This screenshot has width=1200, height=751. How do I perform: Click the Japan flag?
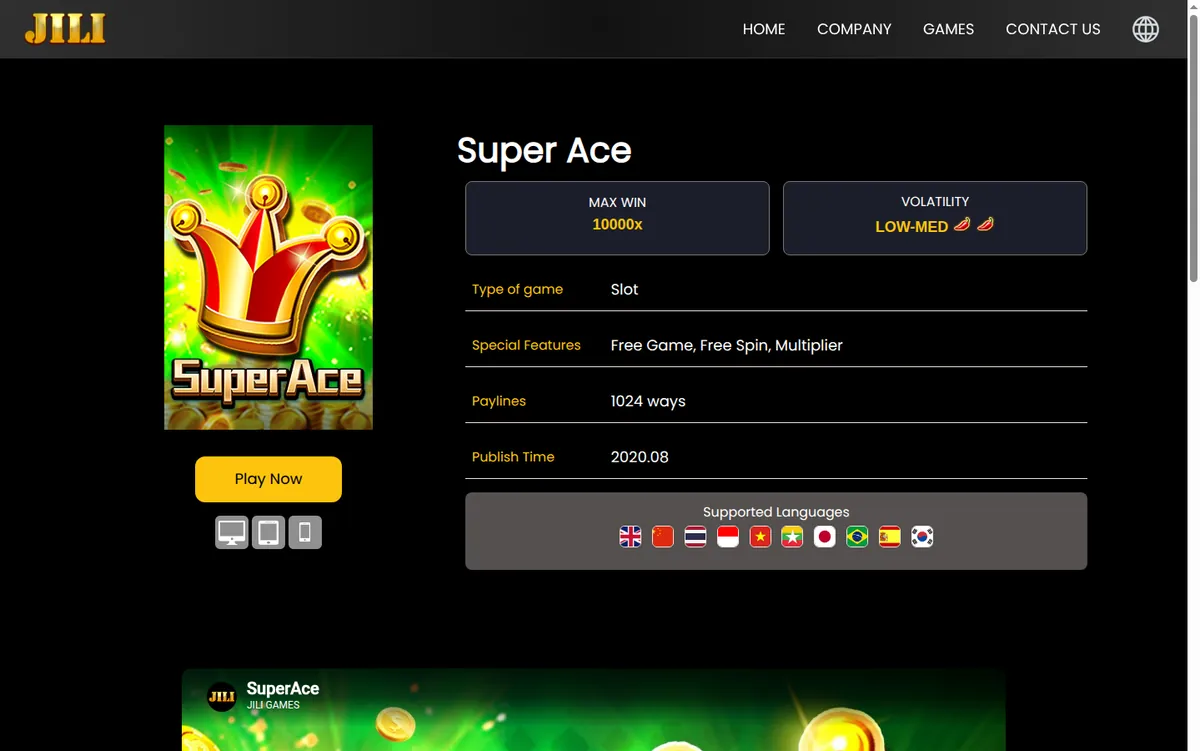point(824,537)
